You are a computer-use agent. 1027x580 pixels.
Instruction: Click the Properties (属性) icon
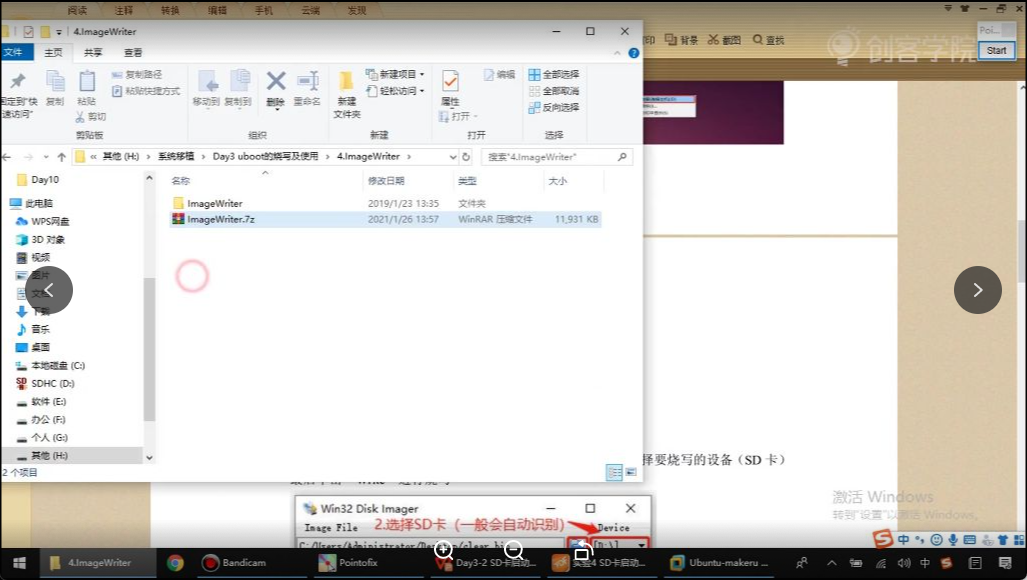pyautogui.click(x=450, y=82)
